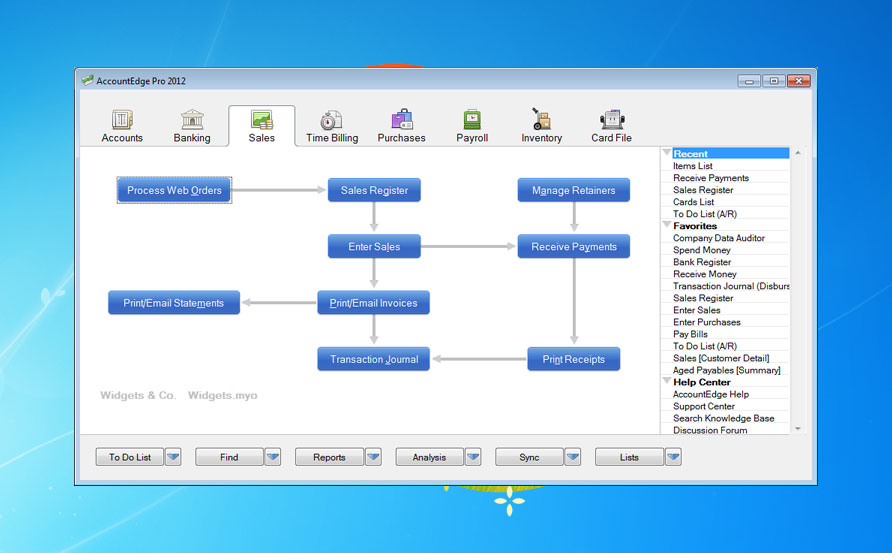Open the Card File rolodex icon
Image resolution: width=892 pixels, height=553 pixels.
point(612,119)
